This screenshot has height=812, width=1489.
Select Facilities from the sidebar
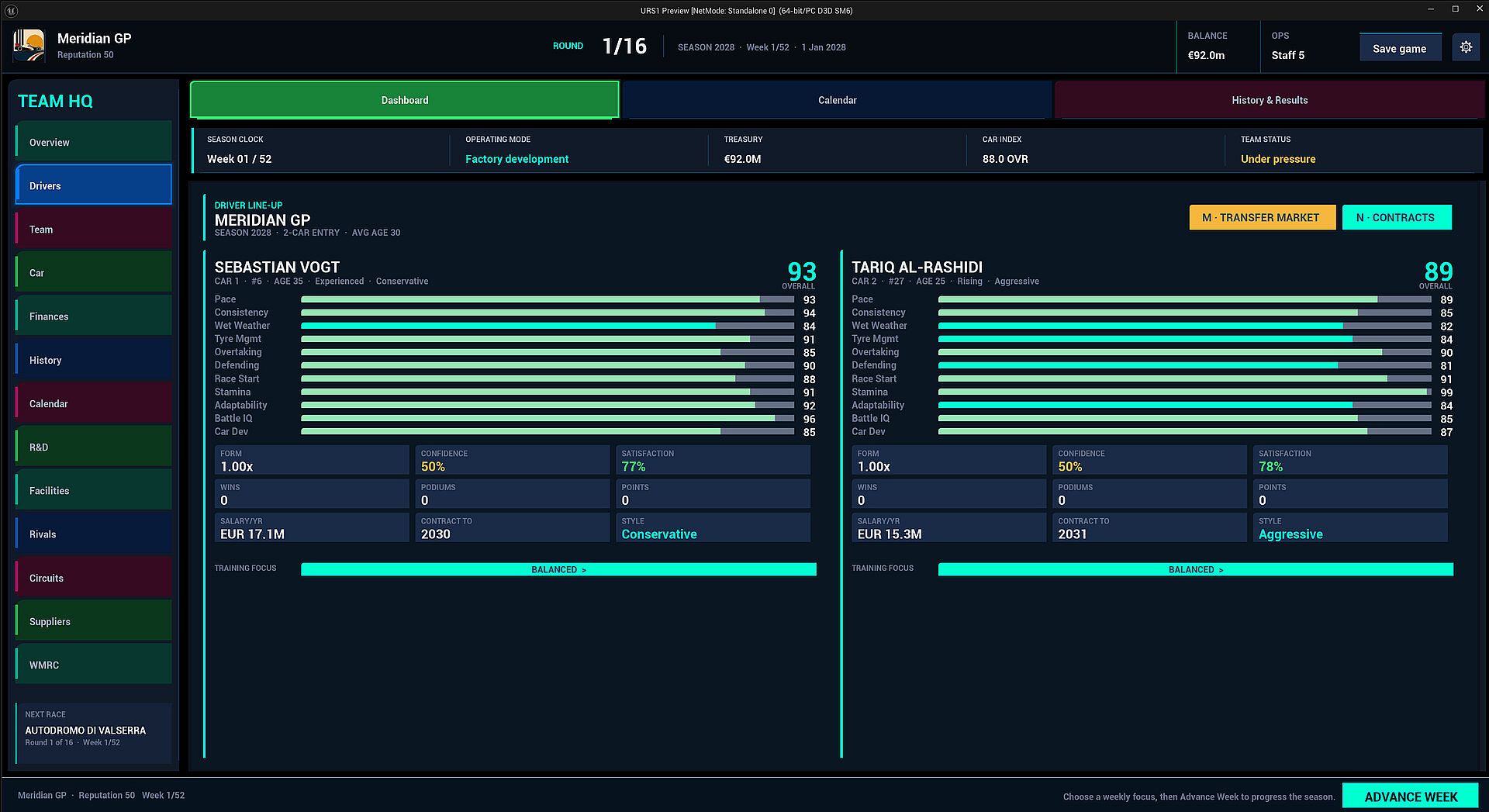(94, 491)
